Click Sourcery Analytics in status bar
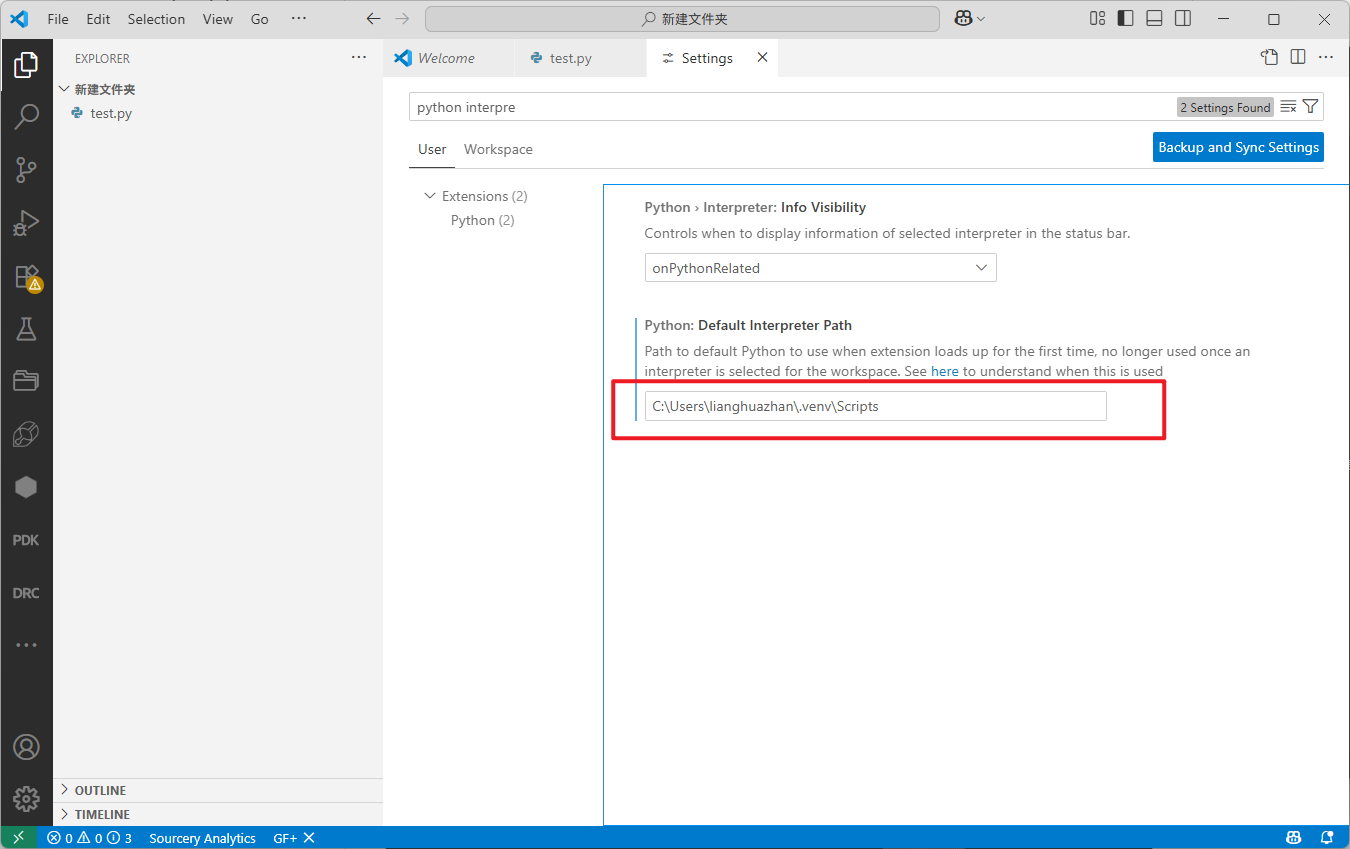This screenshot has width=1350, height=849. coord(202,838)
